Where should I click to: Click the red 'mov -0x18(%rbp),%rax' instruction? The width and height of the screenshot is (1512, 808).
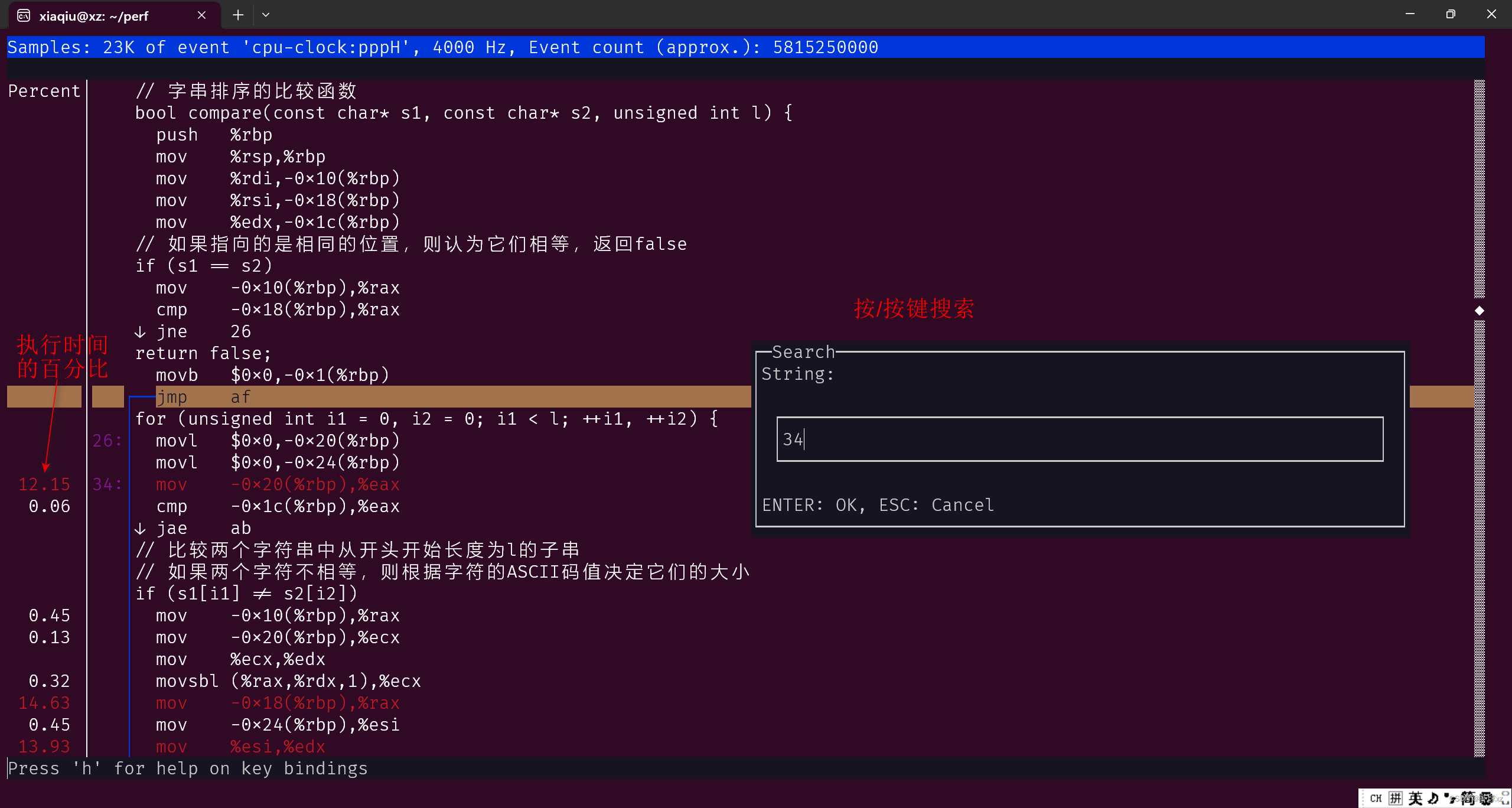[278, 703]
